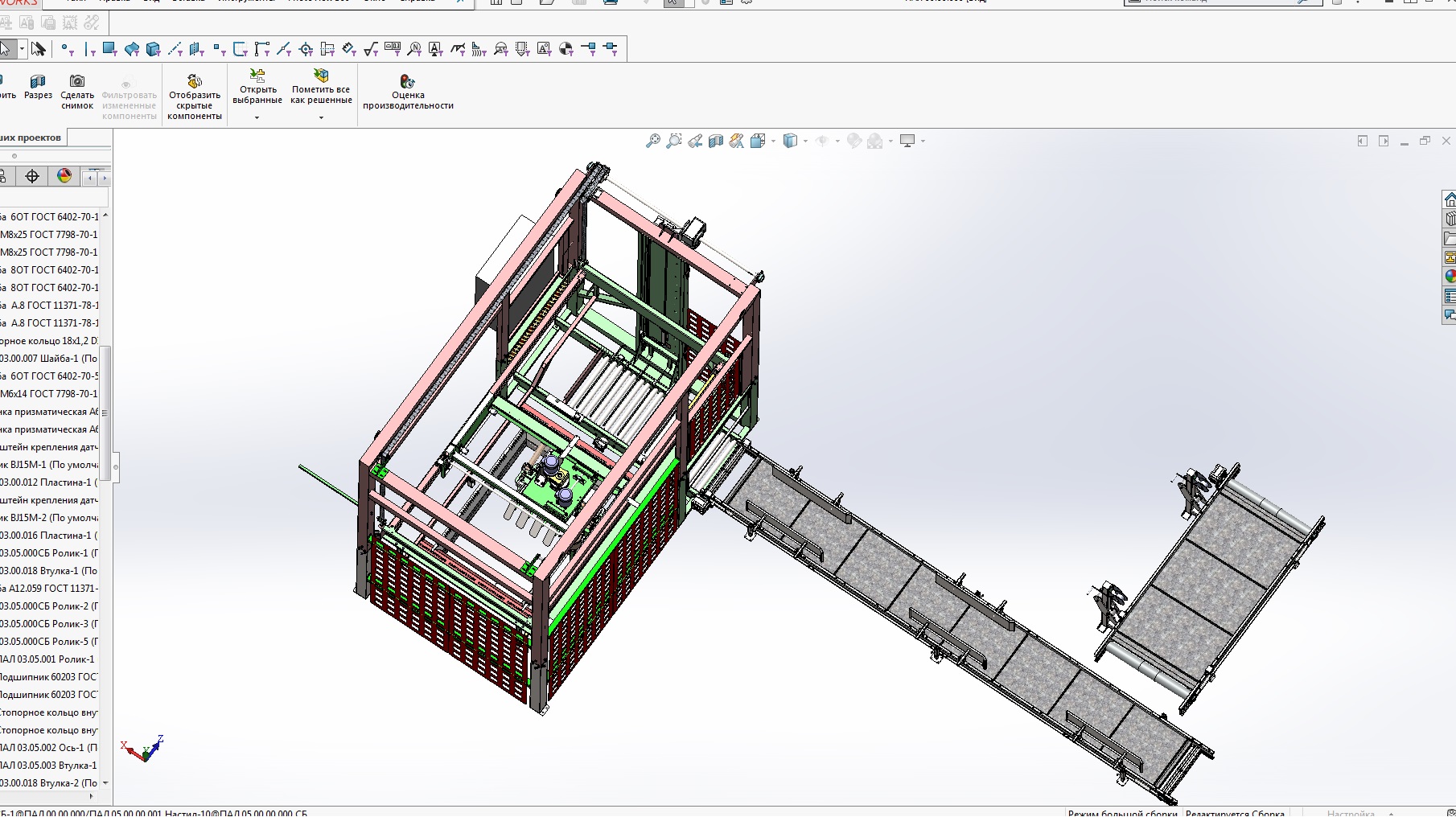
Task: Toggle the filter faces selection button
Action: point(109,50)
